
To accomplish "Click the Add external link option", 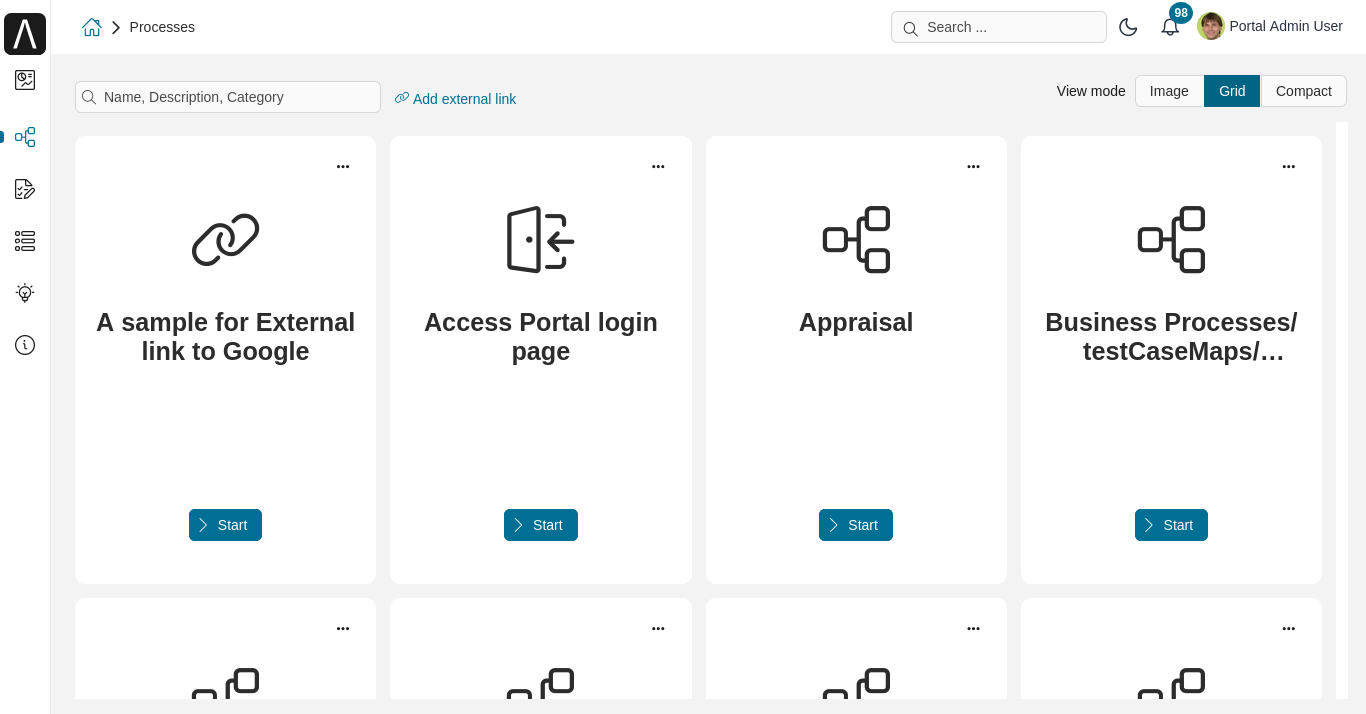I will [x=455, y=98].
